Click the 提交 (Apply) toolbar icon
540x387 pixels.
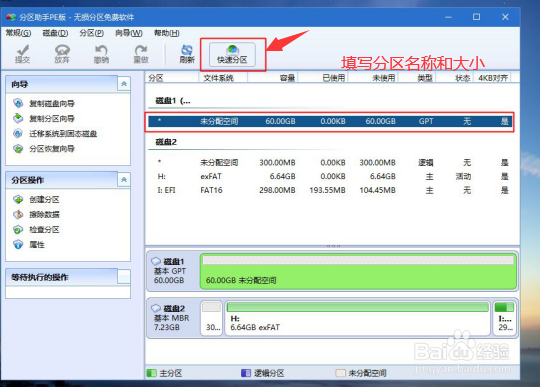pos(23,54)
